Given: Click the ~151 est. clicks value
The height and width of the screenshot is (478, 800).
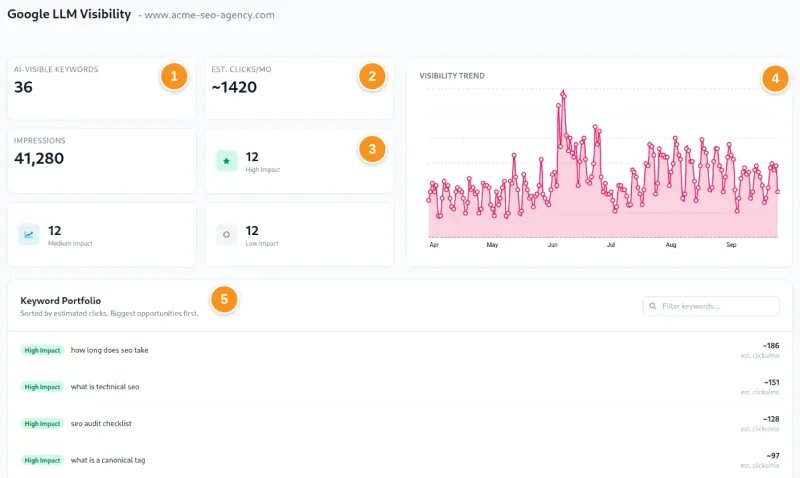Looking at the screenshot, I should point(771,383).
